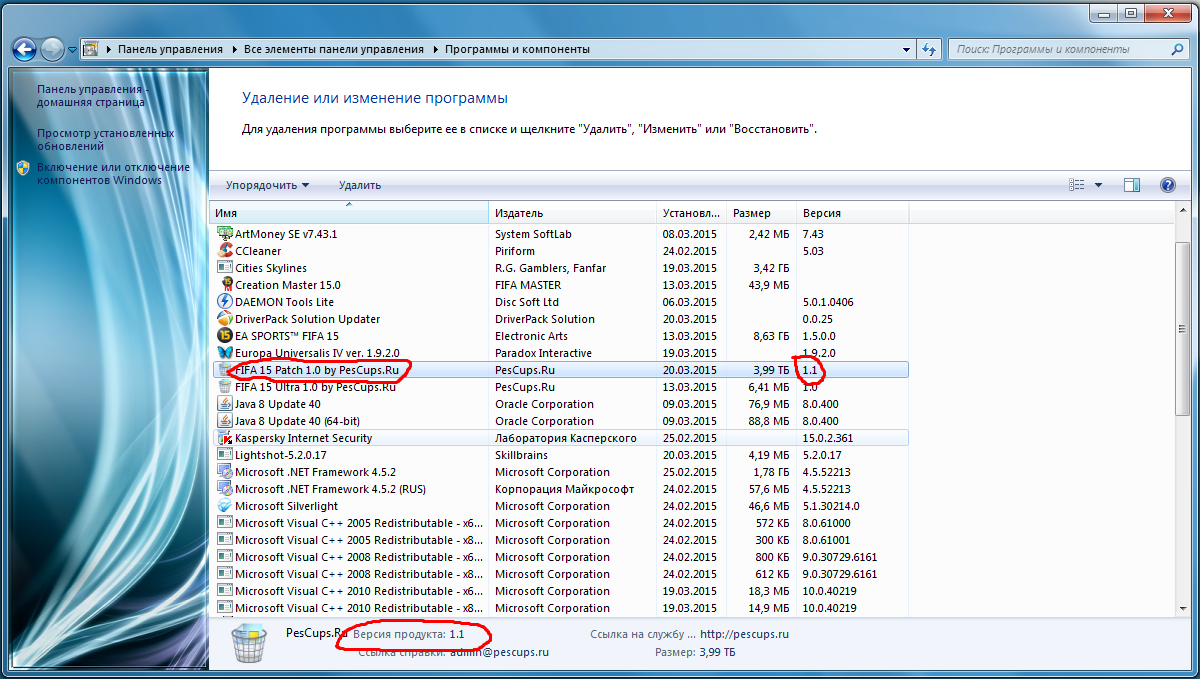Click the Java 8 Update 40 (64-bit) icon
The width and height of the screenshot is (1200, 679).
pos(225,421)
